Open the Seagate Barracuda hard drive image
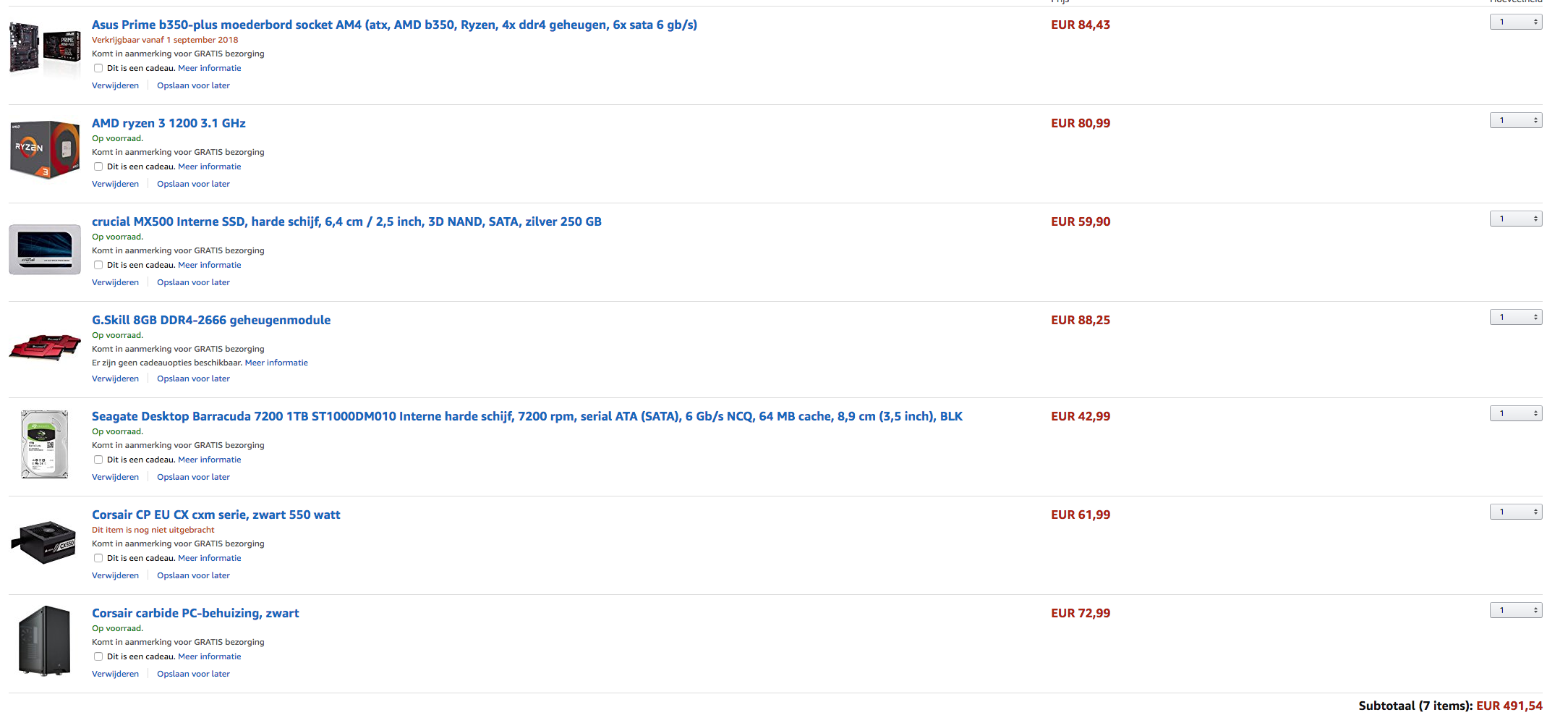 click(45, 444)
